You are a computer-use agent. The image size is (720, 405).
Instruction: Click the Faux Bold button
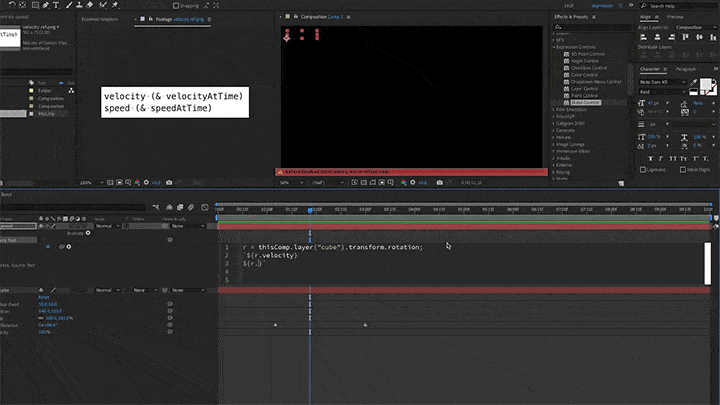[x=650, y=159]
